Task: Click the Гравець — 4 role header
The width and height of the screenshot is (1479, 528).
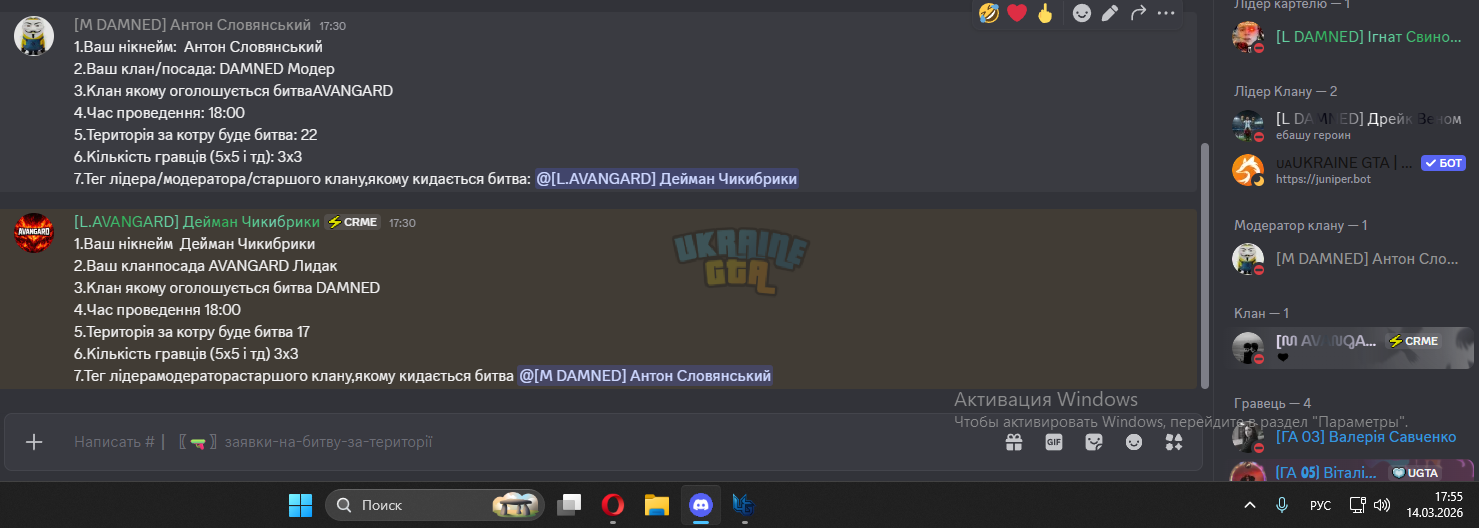Action: tap(1273, 403)
